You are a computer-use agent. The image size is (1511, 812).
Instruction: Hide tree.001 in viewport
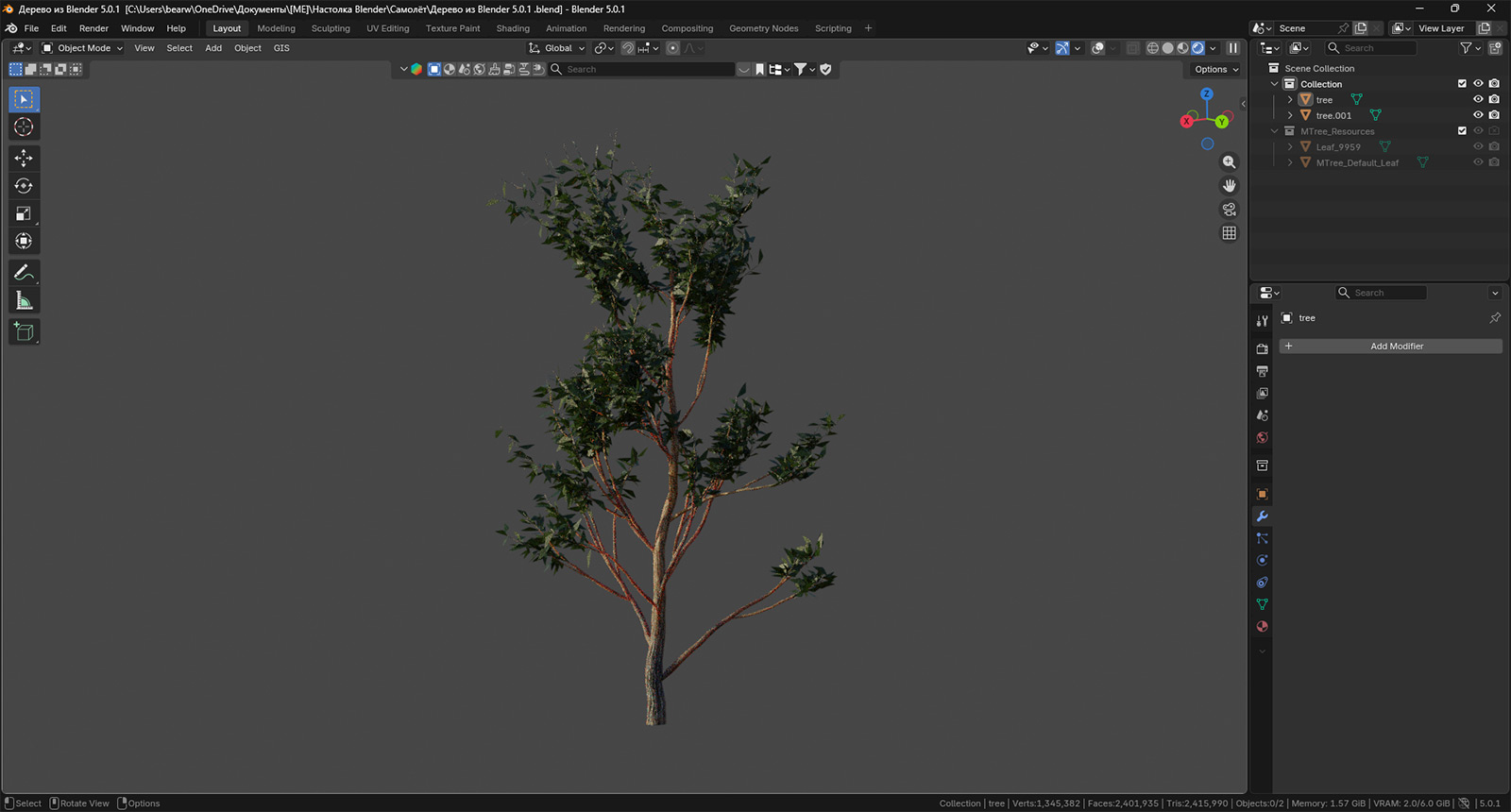click(x=1478, y=115)
